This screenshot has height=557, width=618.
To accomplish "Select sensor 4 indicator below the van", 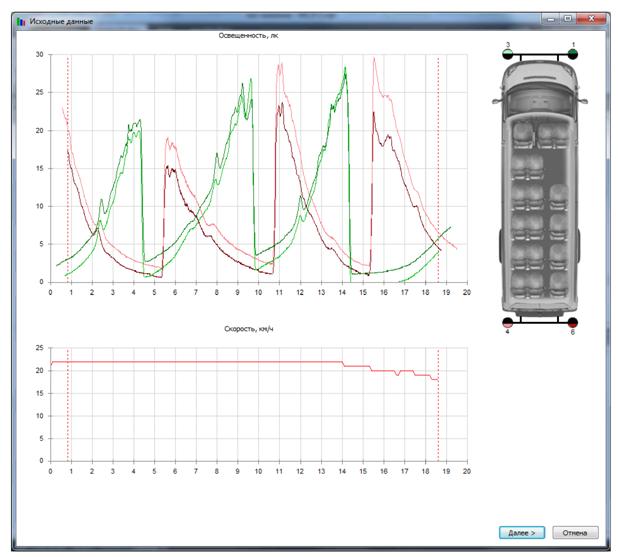I will (508, 323).
